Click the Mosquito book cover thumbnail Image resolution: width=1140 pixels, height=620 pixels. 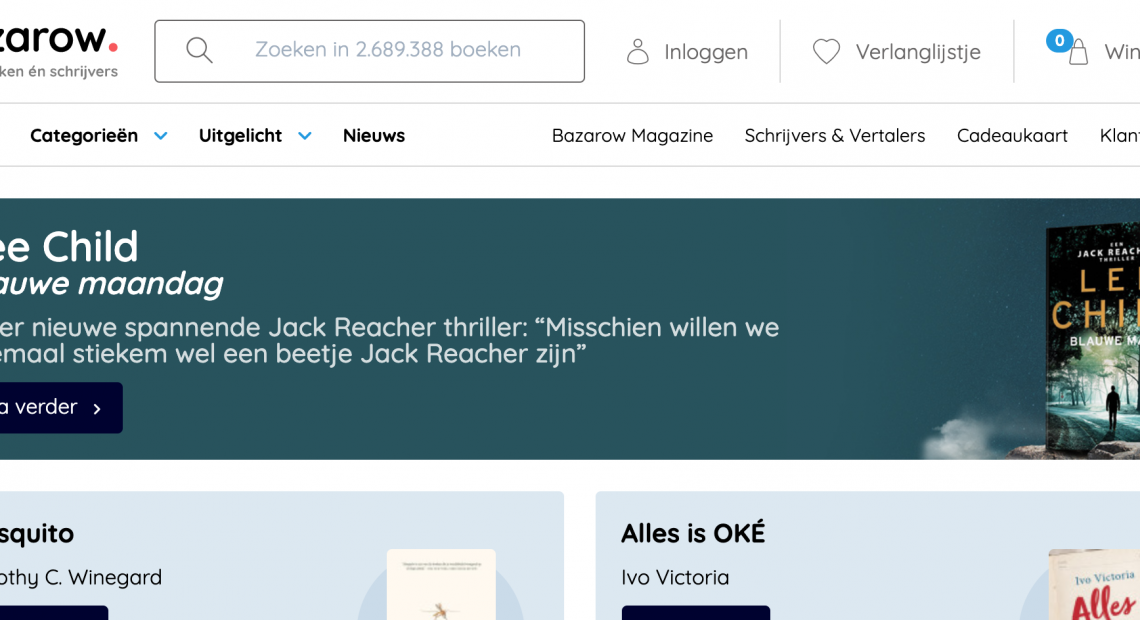point(441,584)
